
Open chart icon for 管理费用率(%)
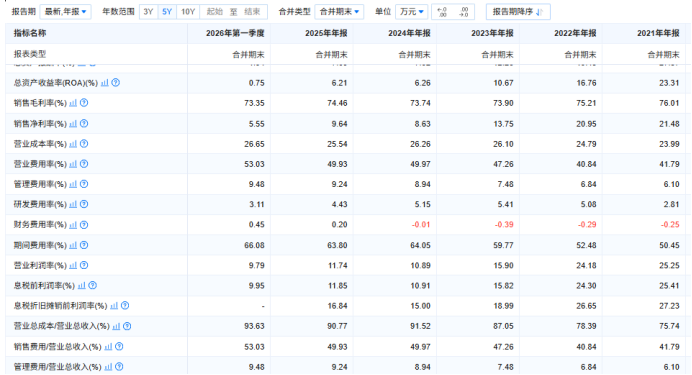click(x=73, y=184)
